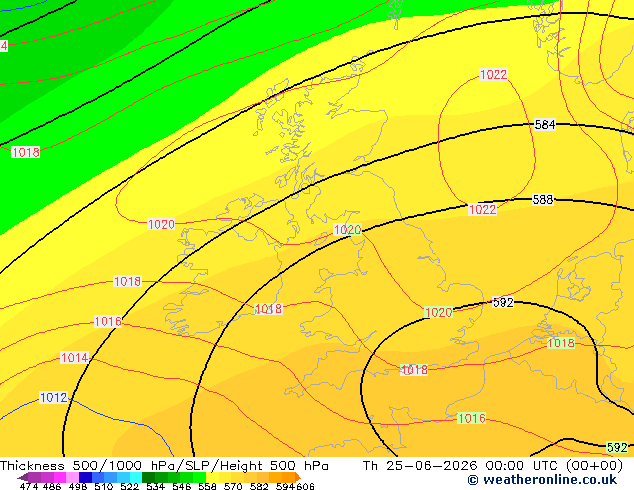
Task: Click the legend value 546
Action: tap(182, 486)
